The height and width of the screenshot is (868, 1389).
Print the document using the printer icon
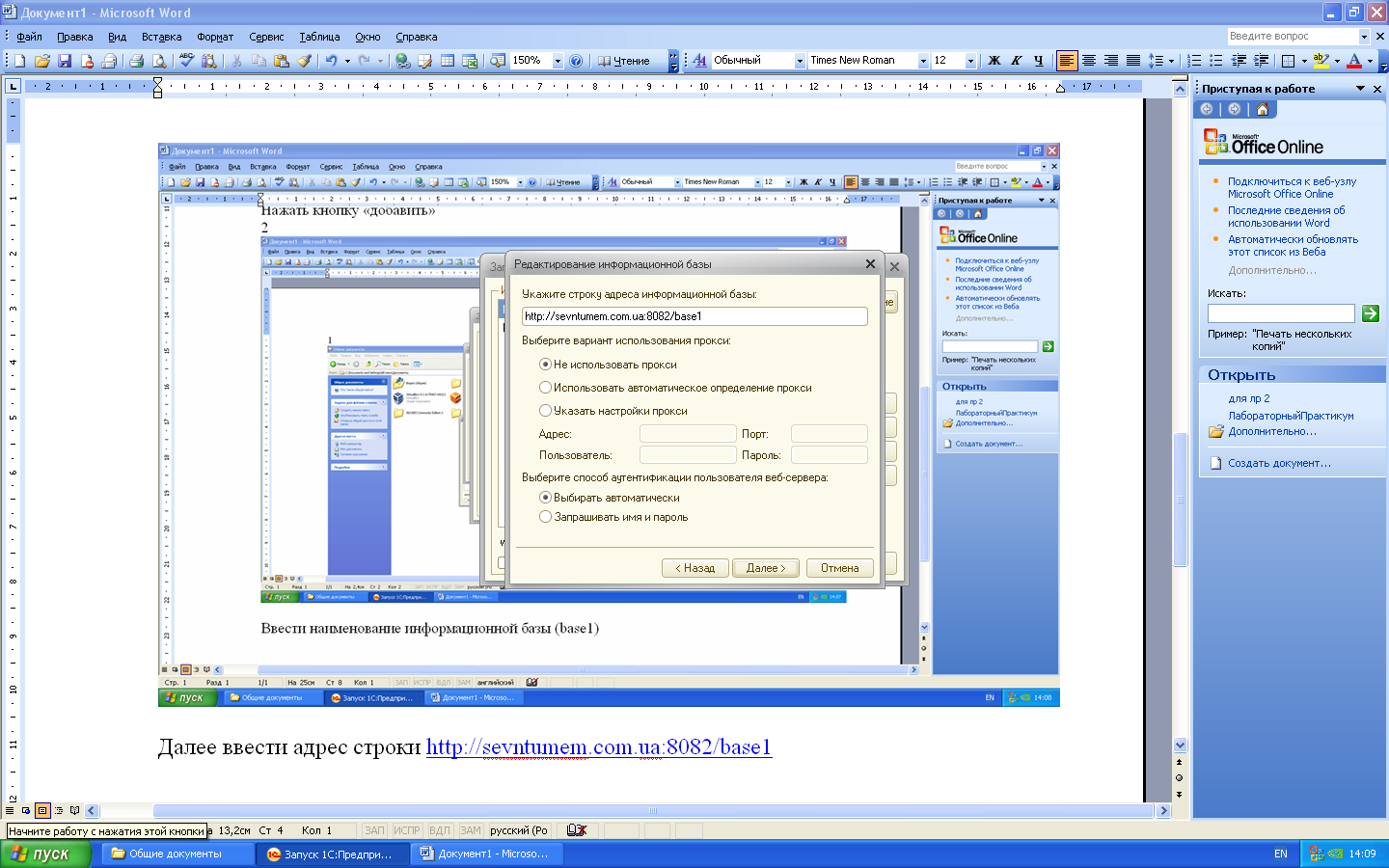tap(136, 61)
